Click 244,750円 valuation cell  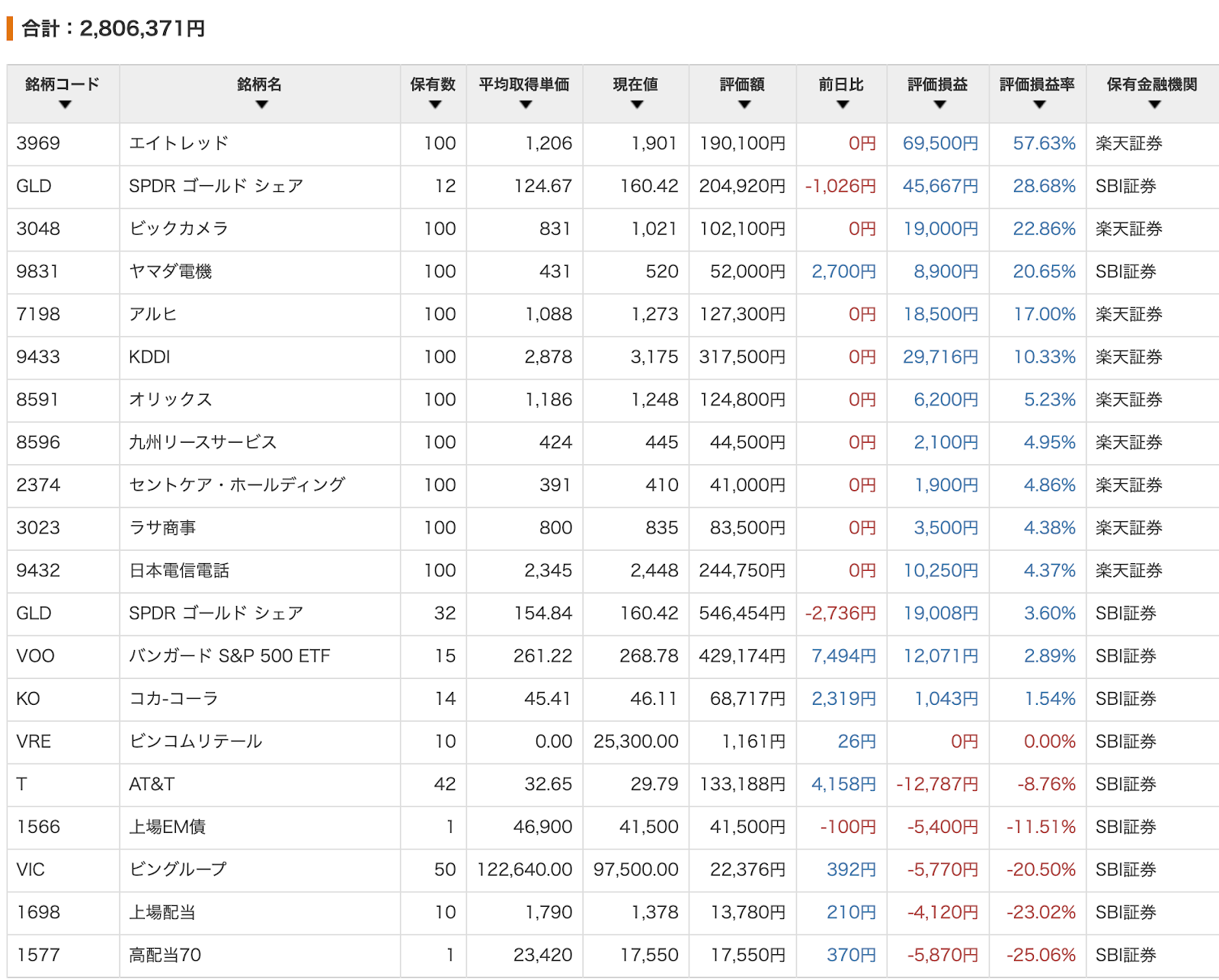pyautogui.click(x=742, y=570)
